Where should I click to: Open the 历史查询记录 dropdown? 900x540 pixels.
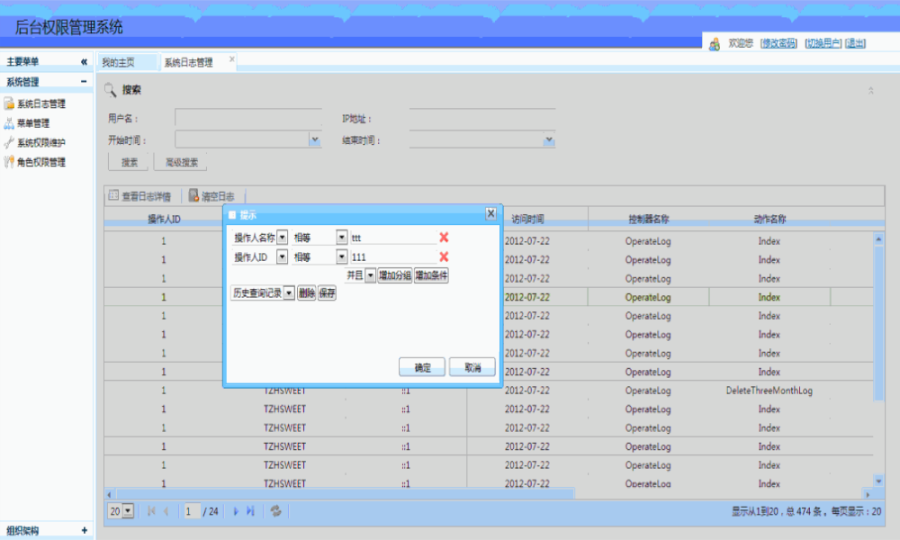click(289, 294)
